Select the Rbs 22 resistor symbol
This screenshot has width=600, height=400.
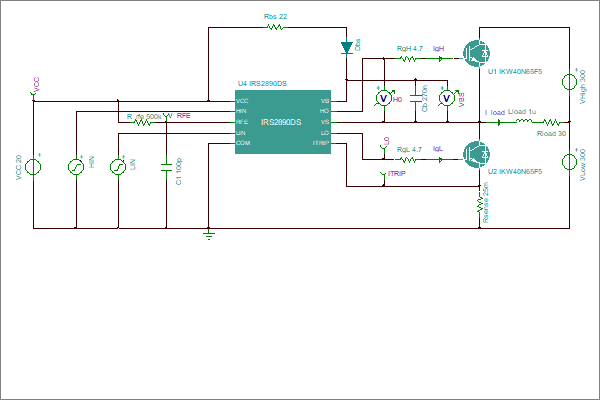(275, 27)
